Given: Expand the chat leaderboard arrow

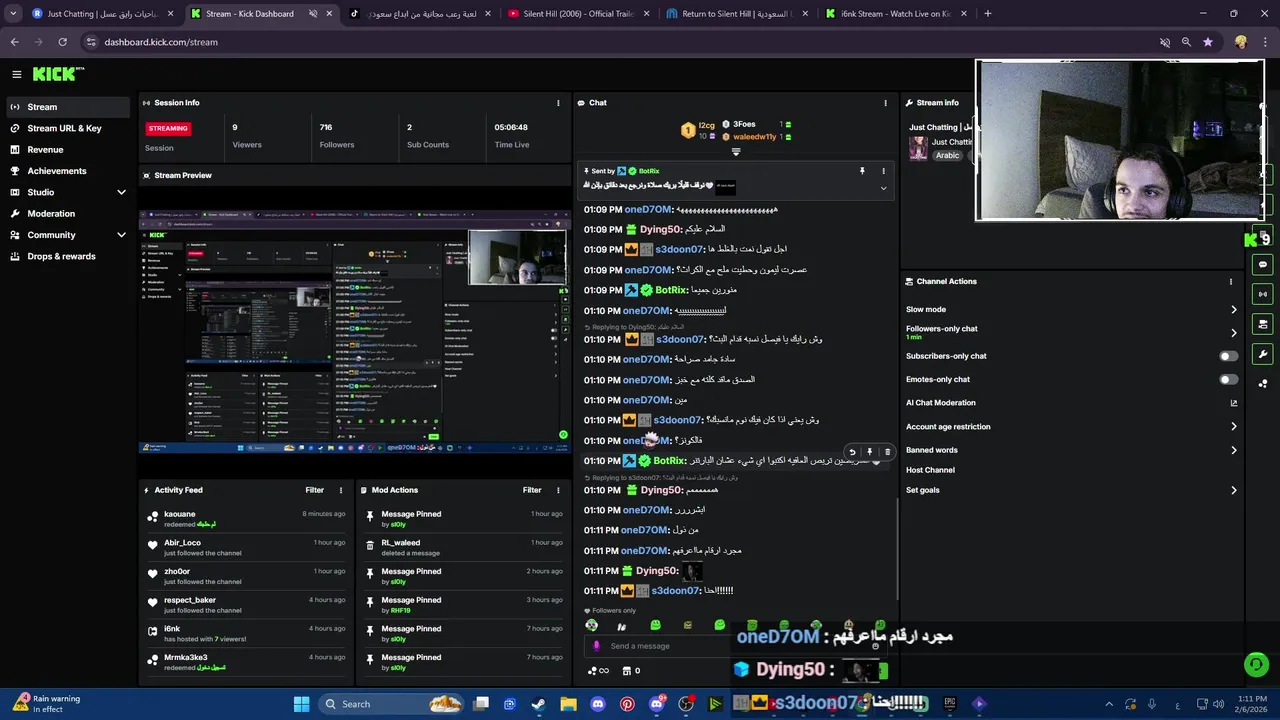Looking at the screenshot, I should [736, 152].
